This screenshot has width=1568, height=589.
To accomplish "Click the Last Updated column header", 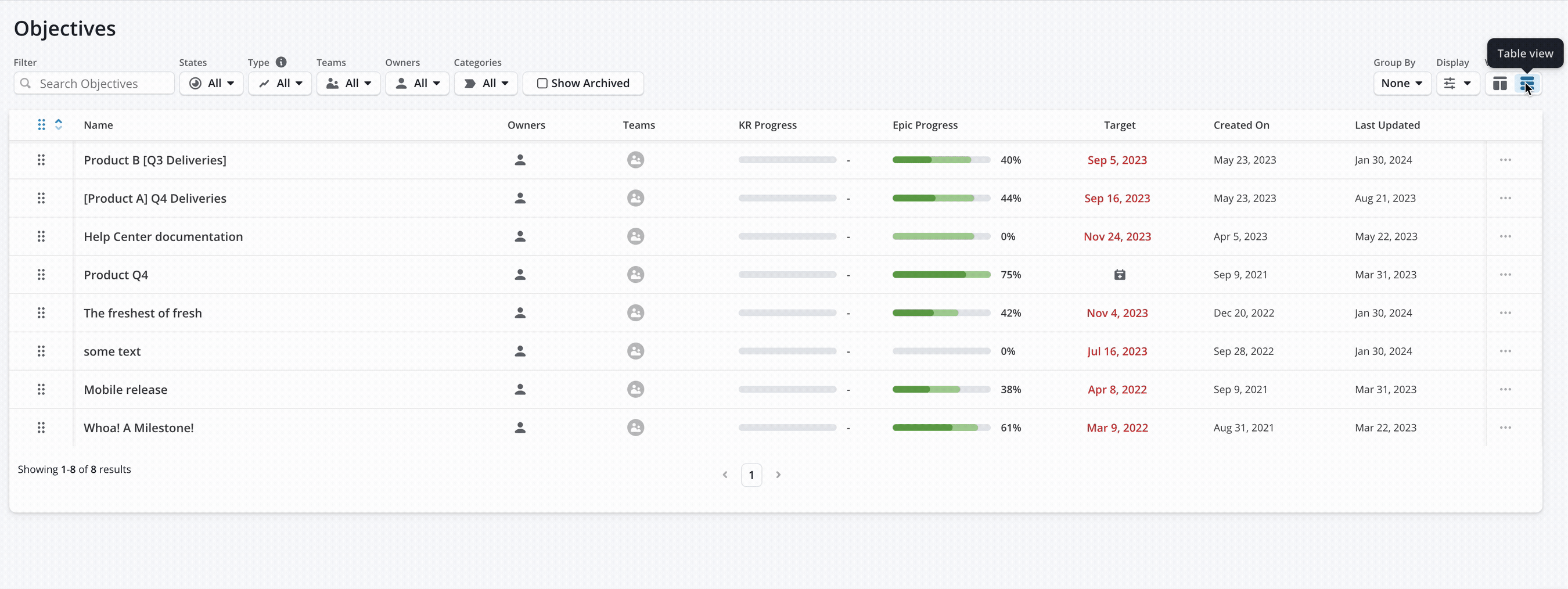I will (x=1387, y=125).
